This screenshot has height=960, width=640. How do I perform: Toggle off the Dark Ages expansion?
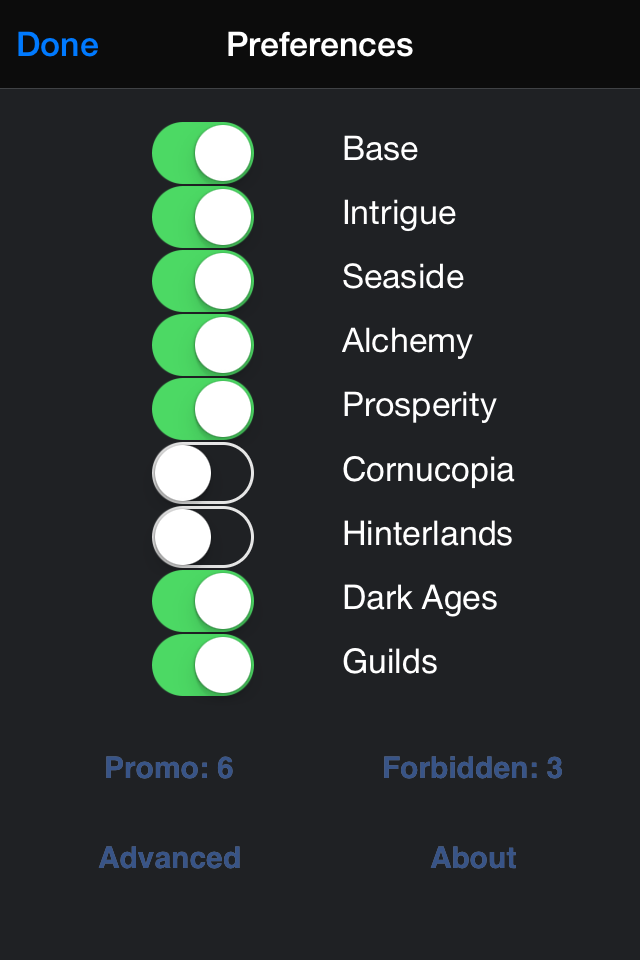202,600
